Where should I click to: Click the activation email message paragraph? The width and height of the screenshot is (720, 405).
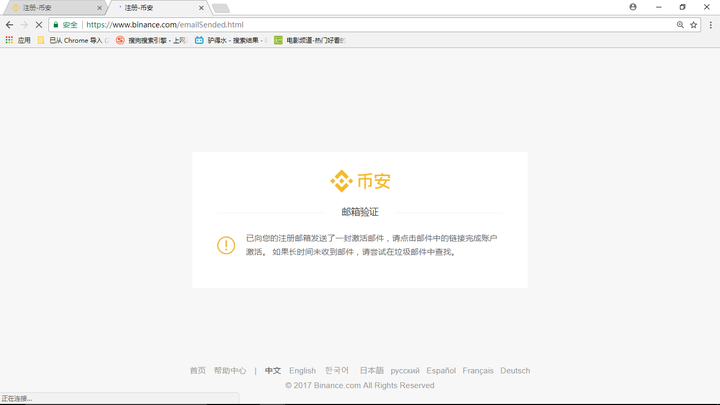click(x=371, y=245)
